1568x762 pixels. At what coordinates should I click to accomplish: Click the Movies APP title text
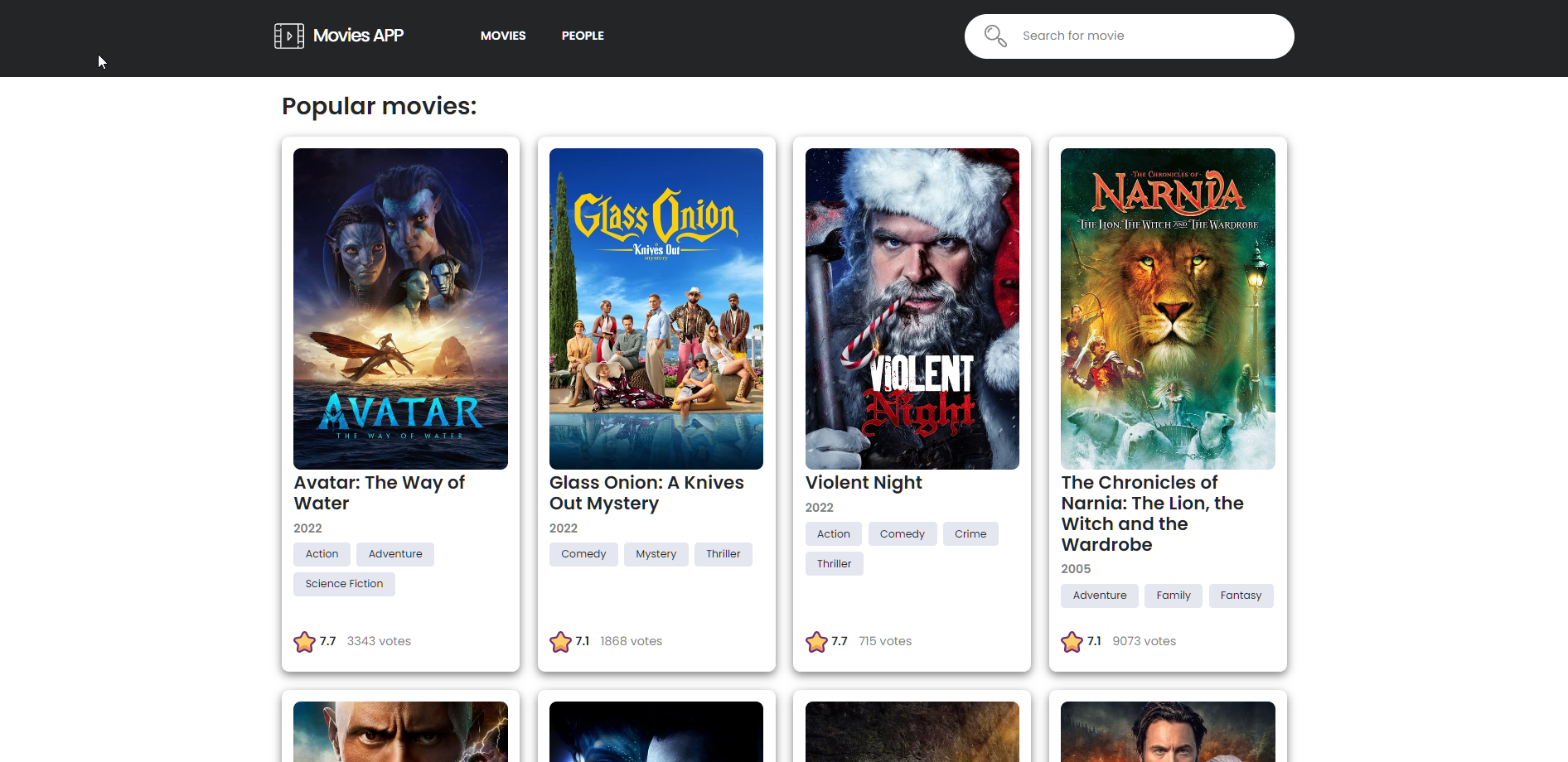click(358, 36)
